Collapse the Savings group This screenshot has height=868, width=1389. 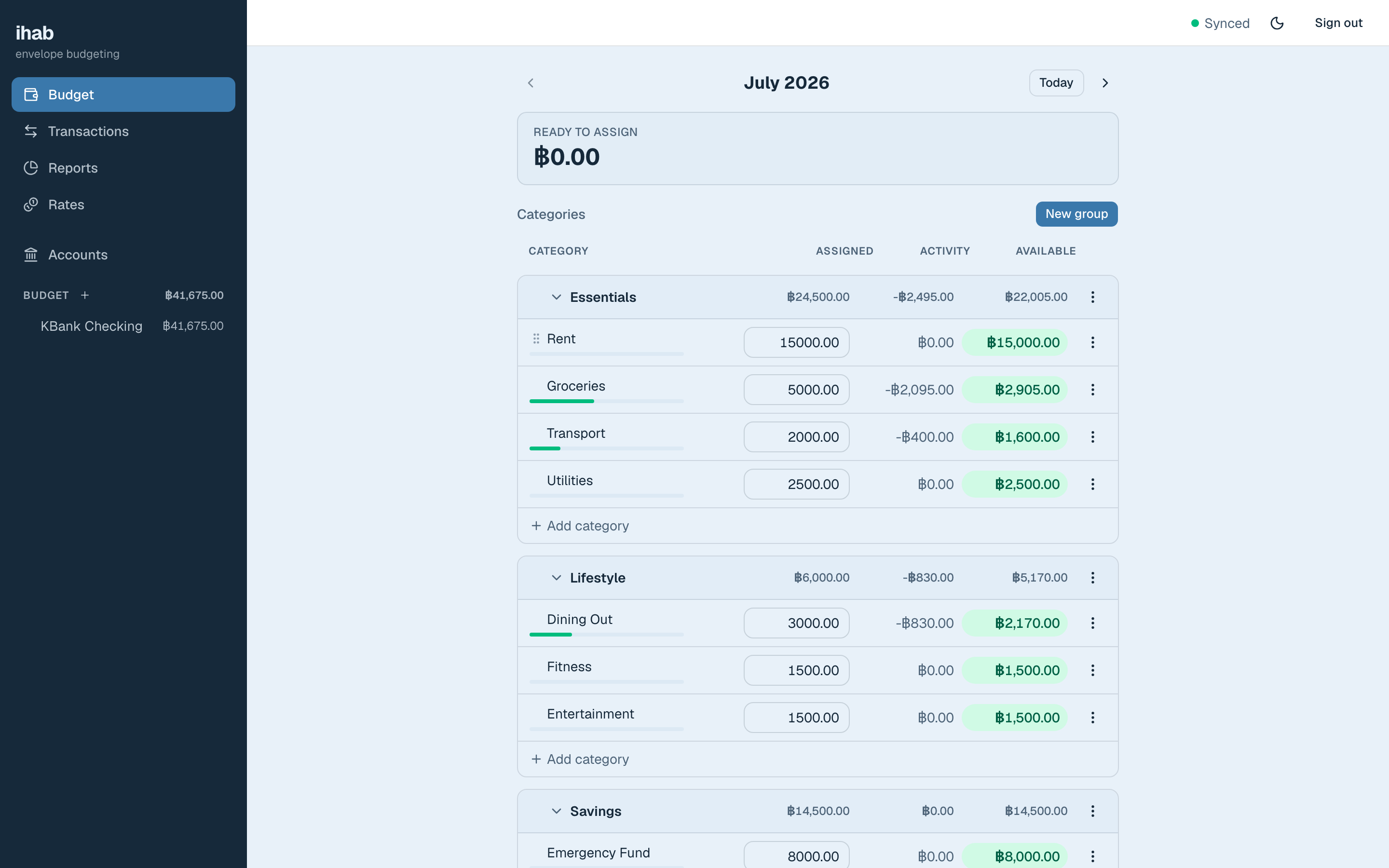click(x=556, y=811)
